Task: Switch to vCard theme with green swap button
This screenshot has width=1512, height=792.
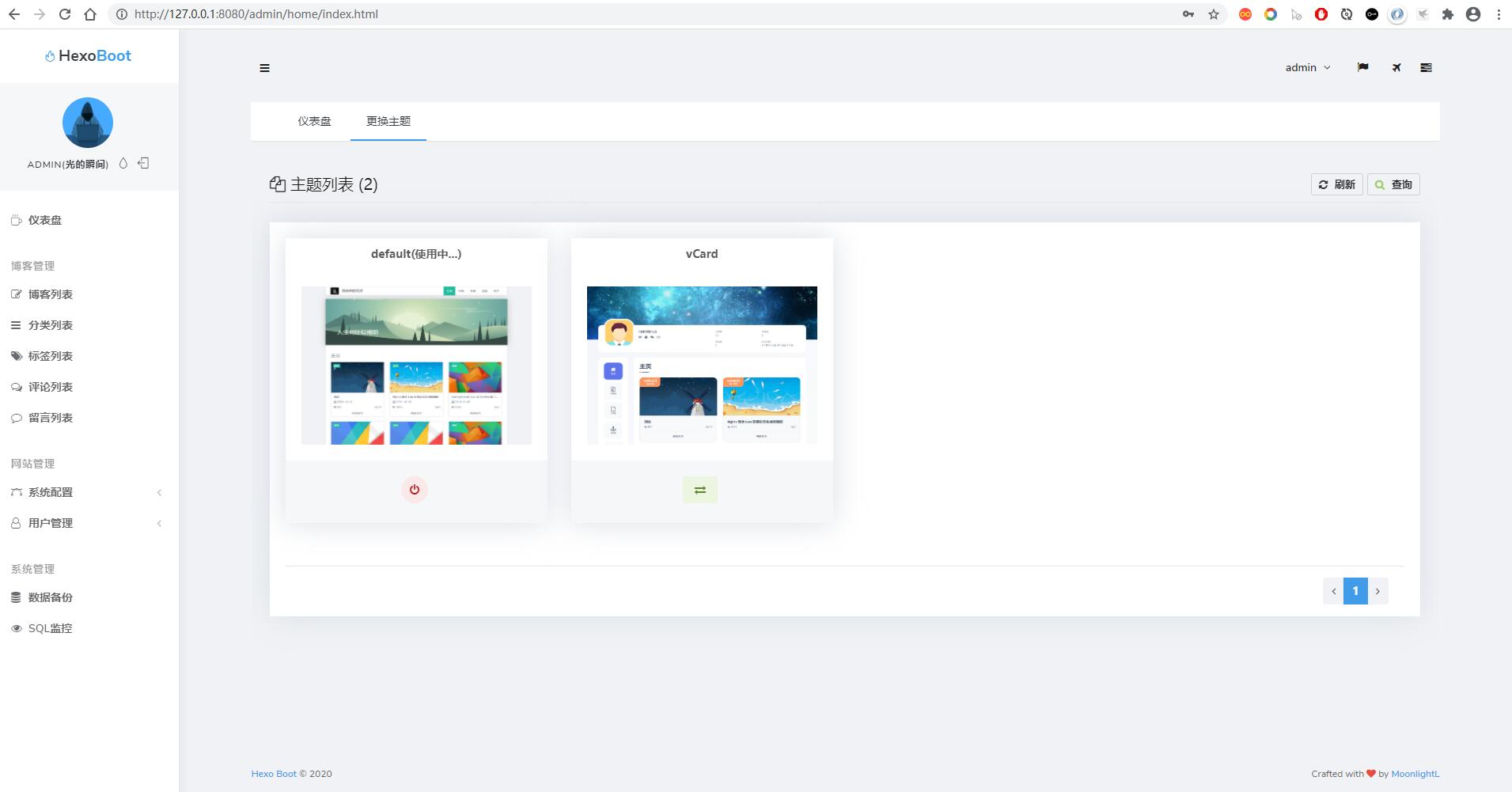Action: point(700,490)
